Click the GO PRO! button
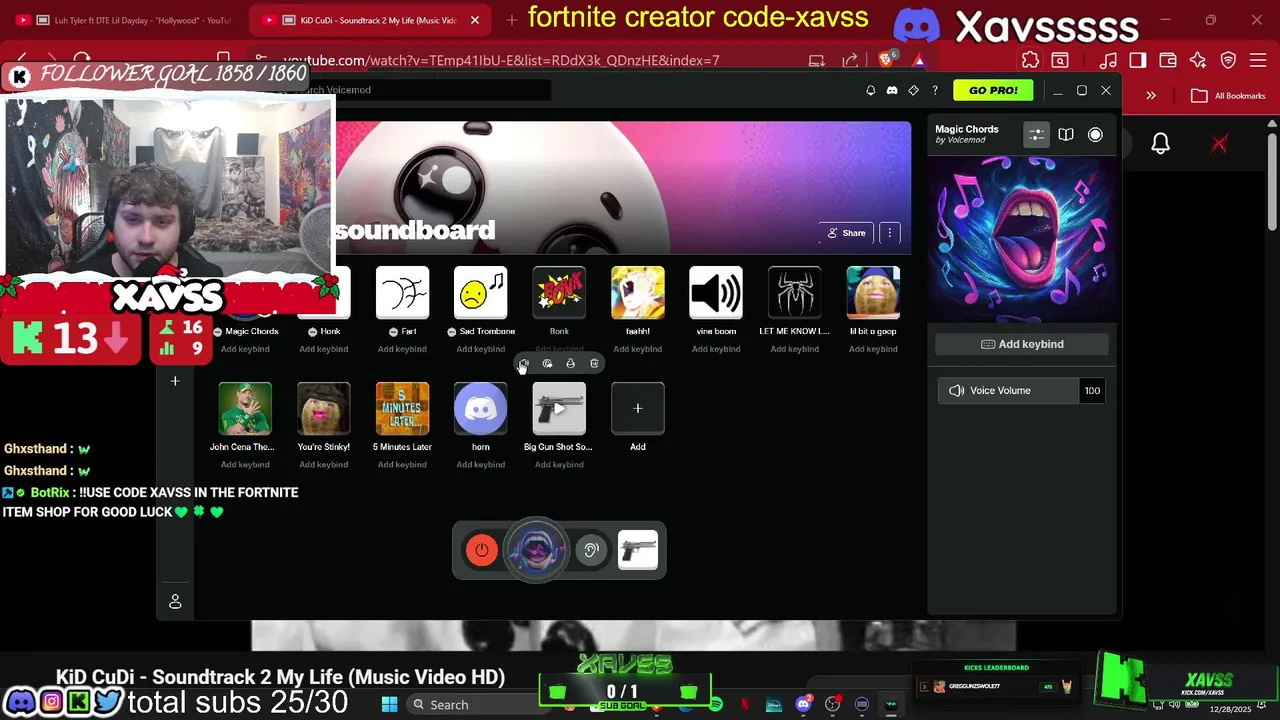The height and width of the screenshot is (720, 1280). pyautogui.click(x=993, y=90)
